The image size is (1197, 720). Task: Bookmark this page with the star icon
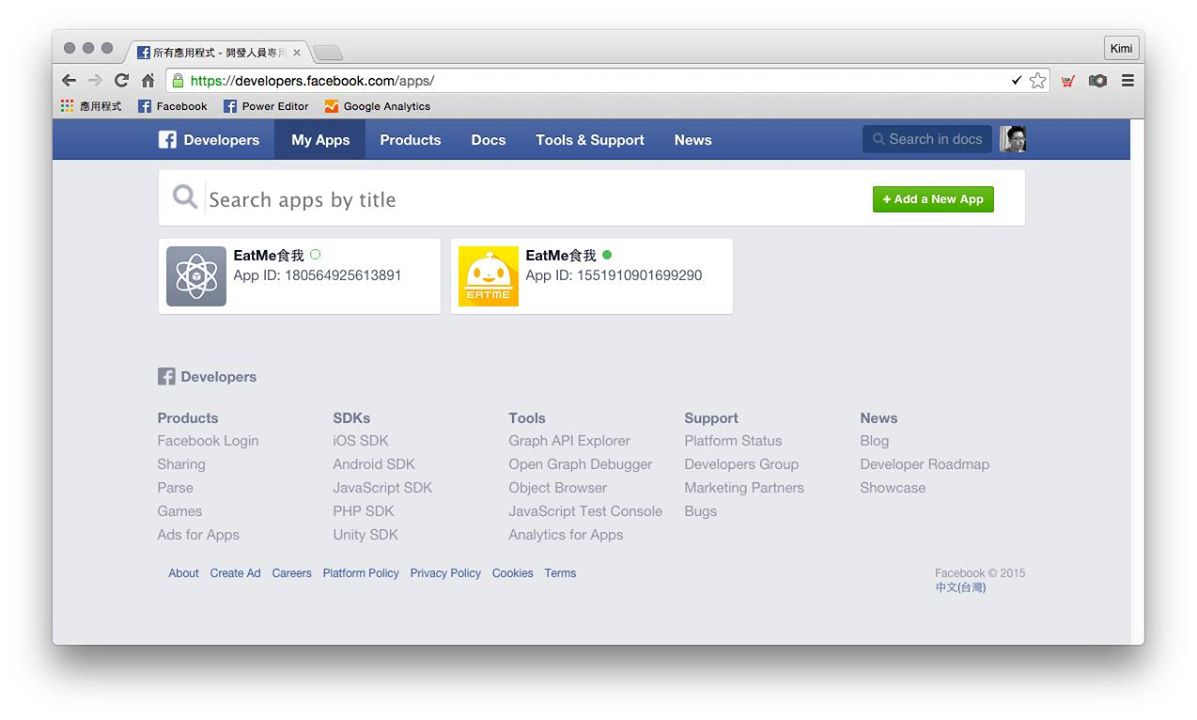point(1037,80)
